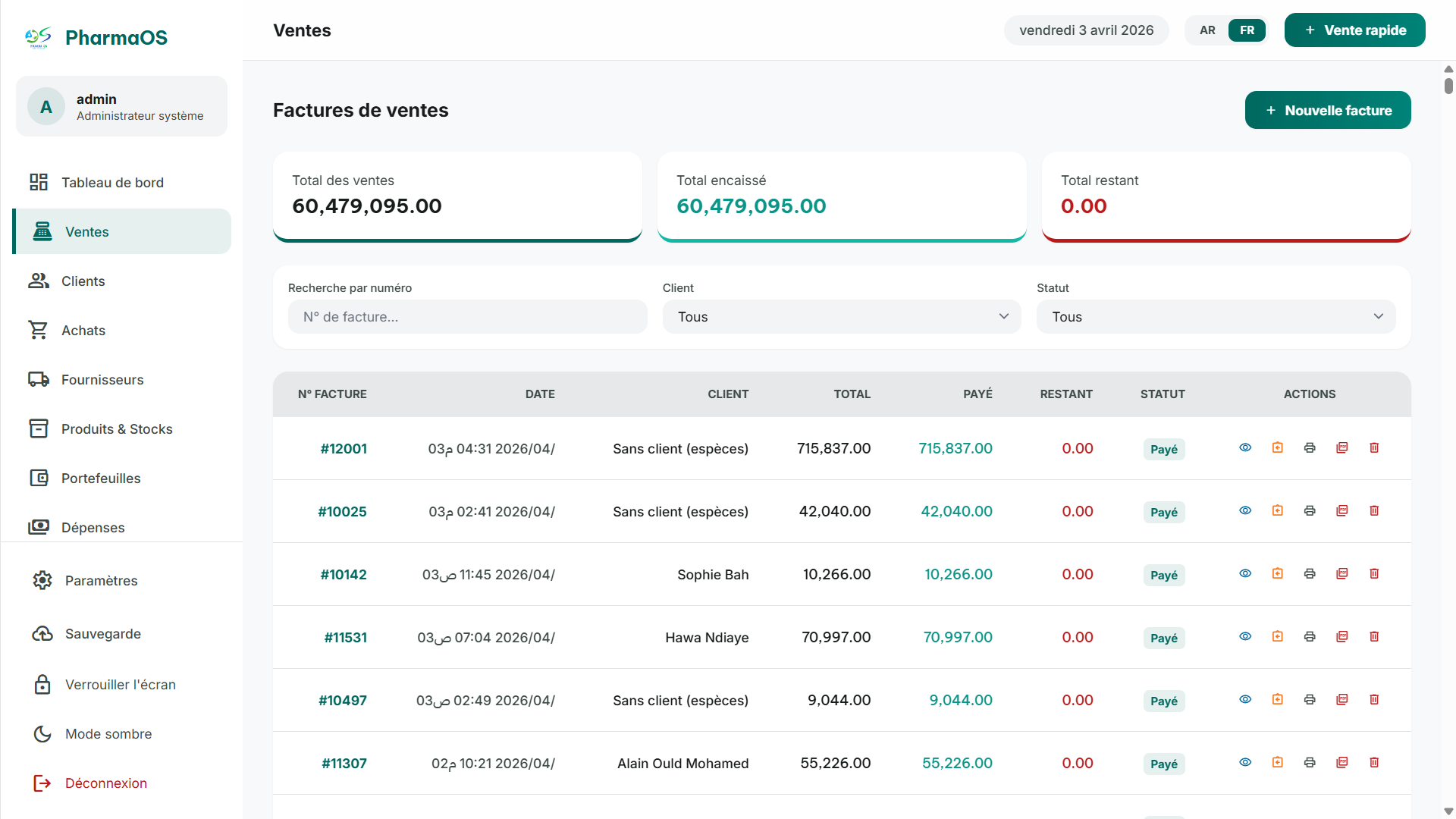
Task: Open the Client filter dropdown
Action: (842, 317)
